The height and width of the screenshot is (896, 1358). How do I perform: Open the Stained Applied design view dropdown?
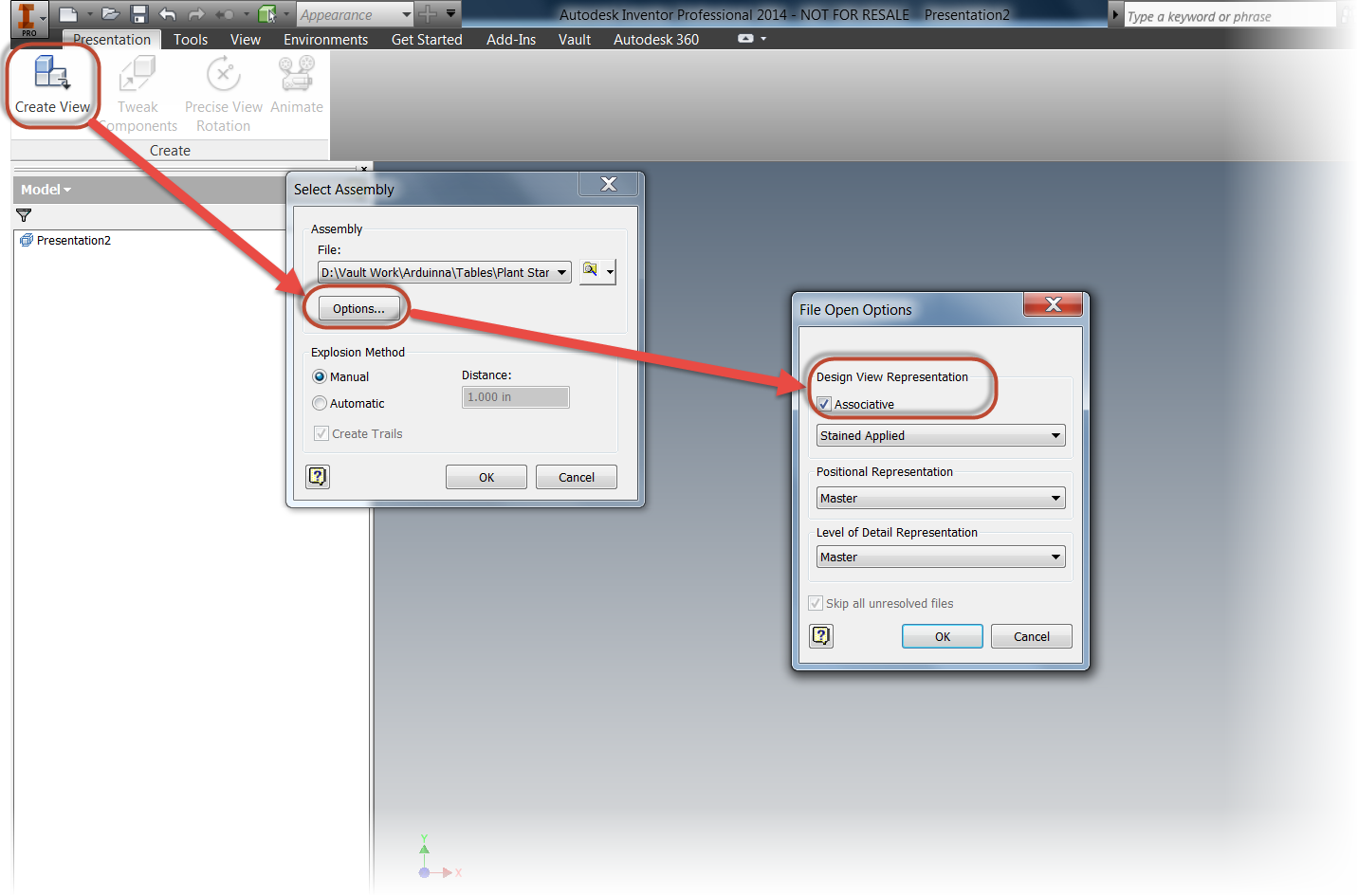941,435
